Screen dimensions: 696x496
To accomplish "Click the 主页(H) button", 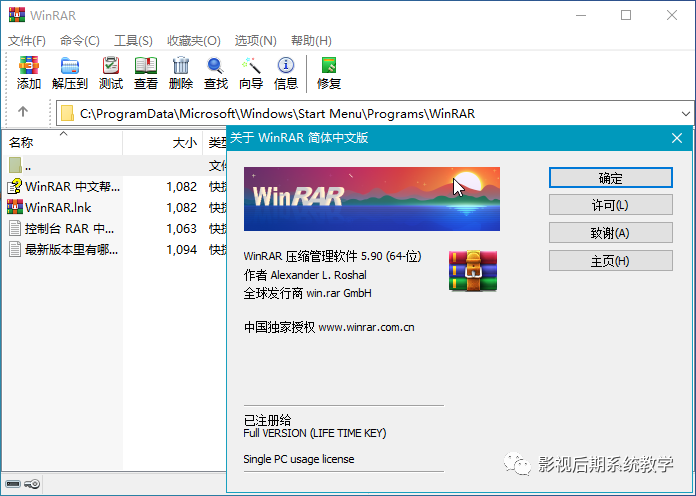I will pyautogui.click(x=611, y=261).
